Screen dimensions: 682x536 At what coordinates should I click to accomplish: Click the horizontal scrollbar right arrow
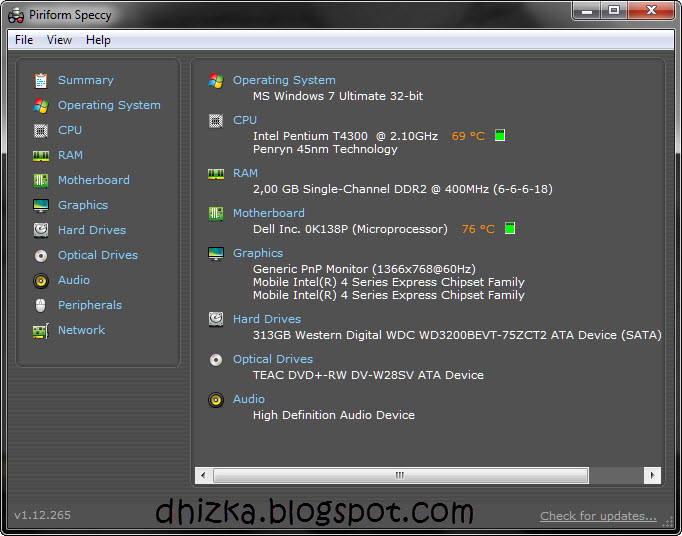coord(652,476)
